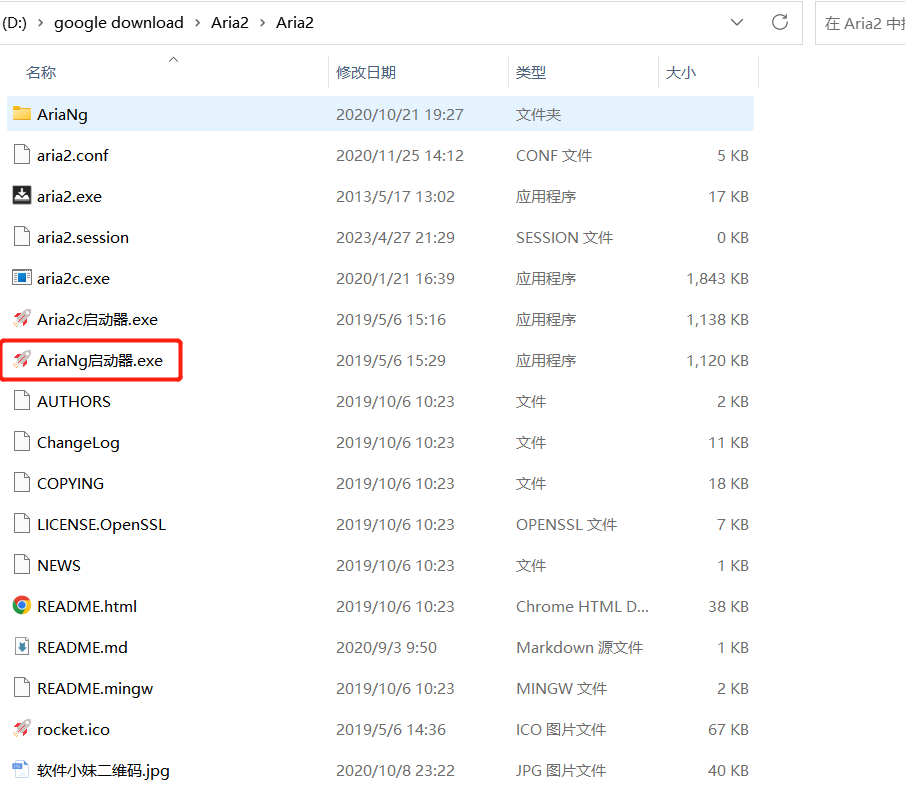905x800 pixels.
Task: Select the aria2.conf file name
Action: point(73,155)
